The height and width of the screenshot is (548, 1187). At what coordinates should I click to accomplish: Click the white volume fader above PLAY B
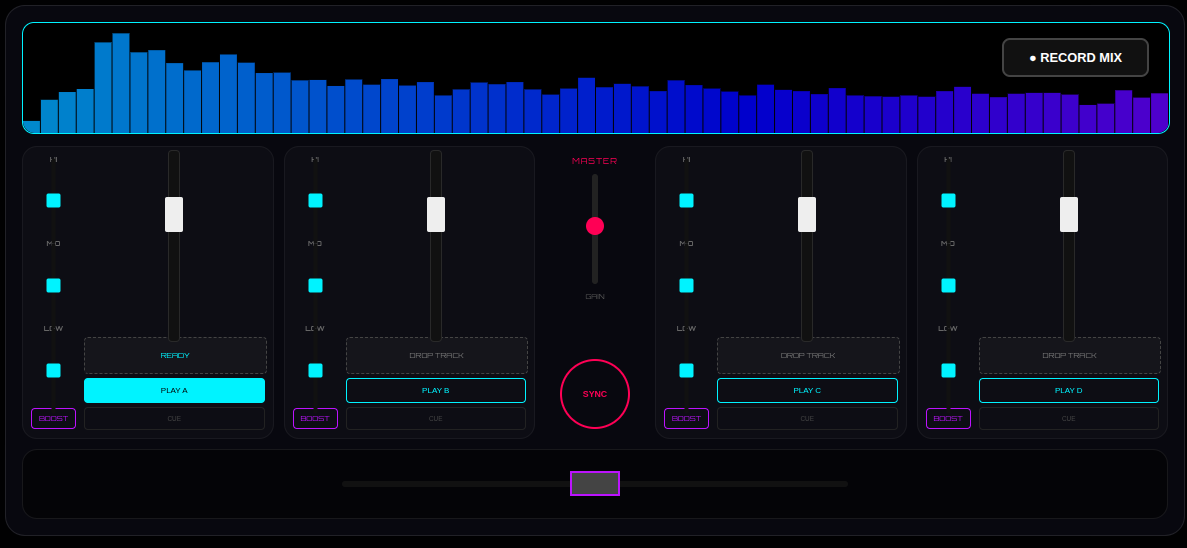tap(436, 214)
